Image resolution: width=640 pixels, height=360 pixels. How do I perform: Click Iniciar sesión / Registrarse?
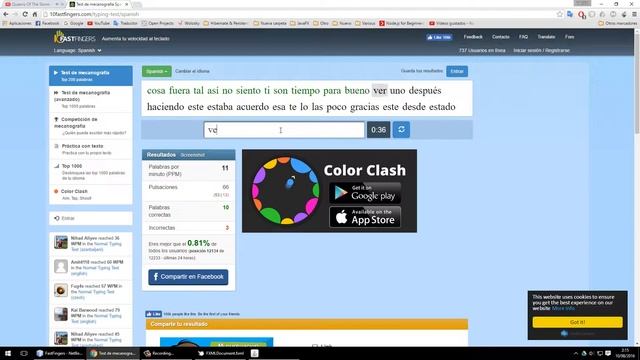541,51
